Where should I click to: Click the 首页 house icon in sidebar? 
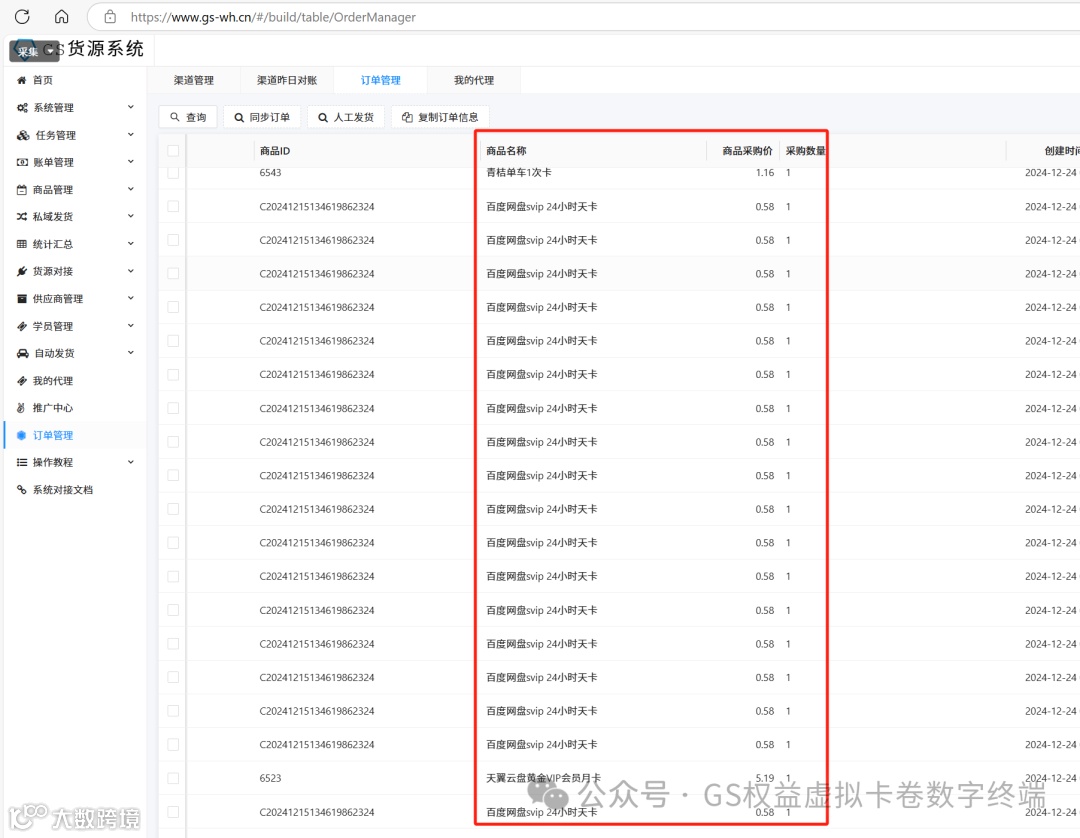(x=21, y=80)
